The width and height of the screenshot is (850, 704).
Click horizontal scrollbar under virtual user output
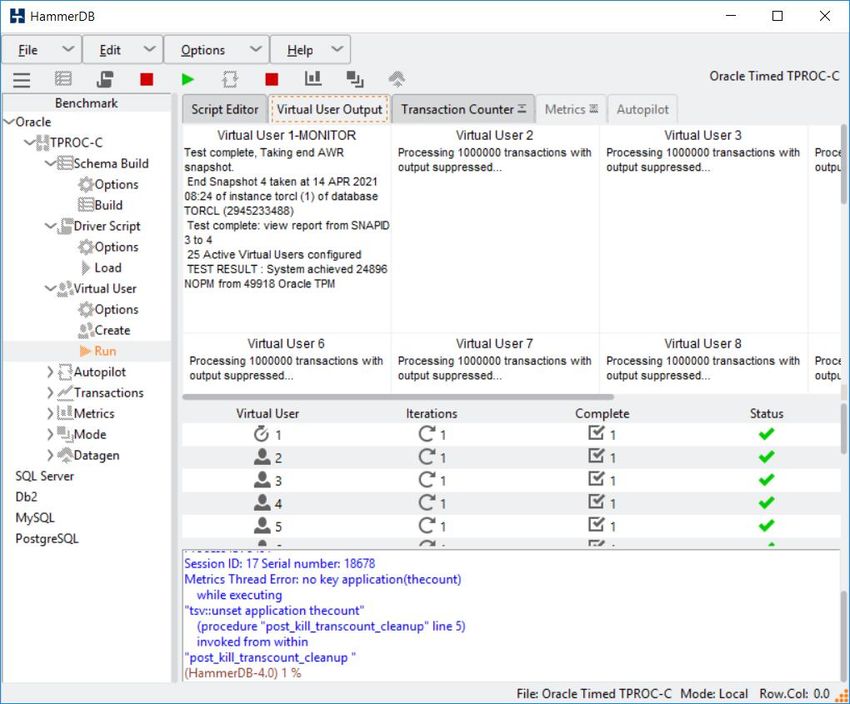click(398, 397)
